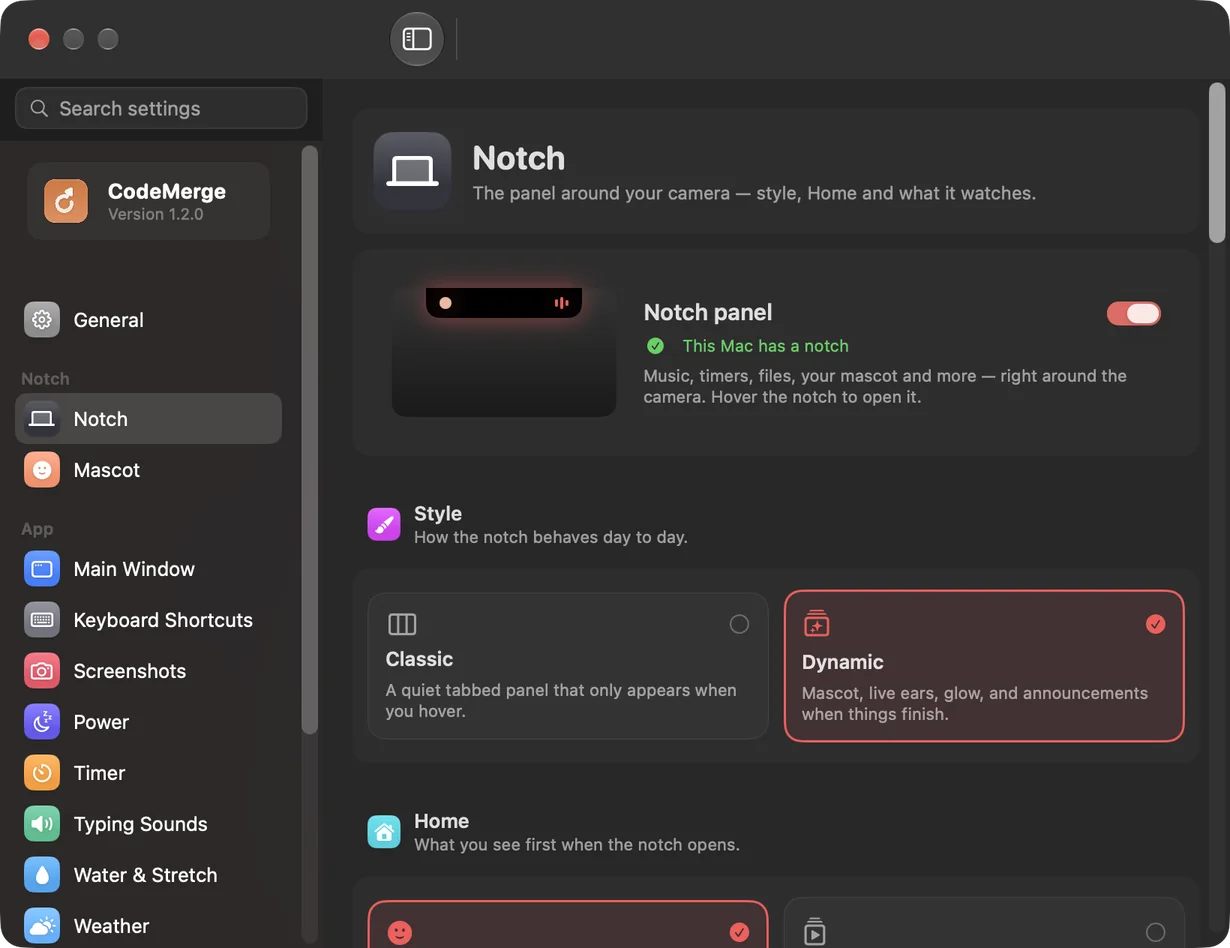Click the Screenshots camera icon
1230x948 pixels.
[42, 671]
